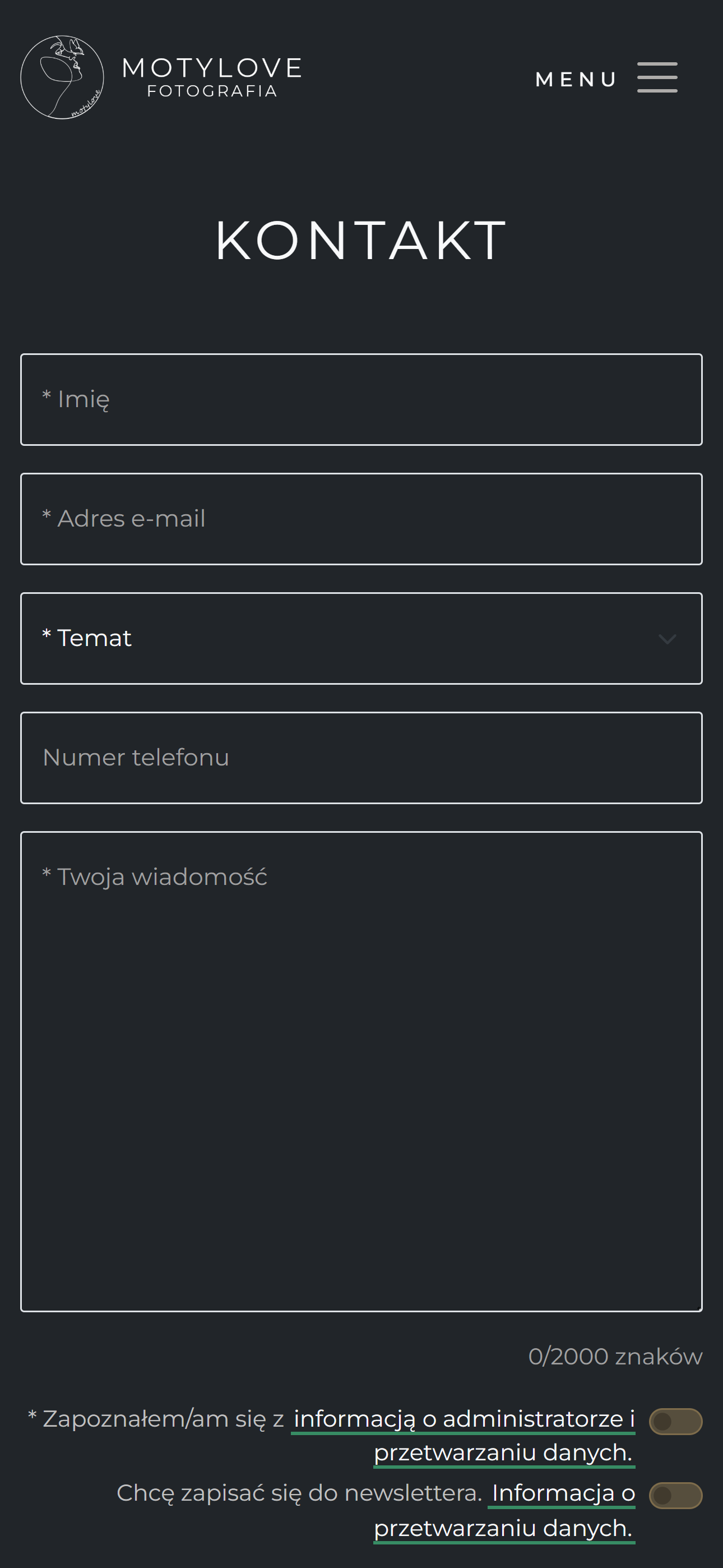The height and width of the screenshot is (1568, 723).
Task: Click the Adres e-mail input
Action: tap(361, 518)
